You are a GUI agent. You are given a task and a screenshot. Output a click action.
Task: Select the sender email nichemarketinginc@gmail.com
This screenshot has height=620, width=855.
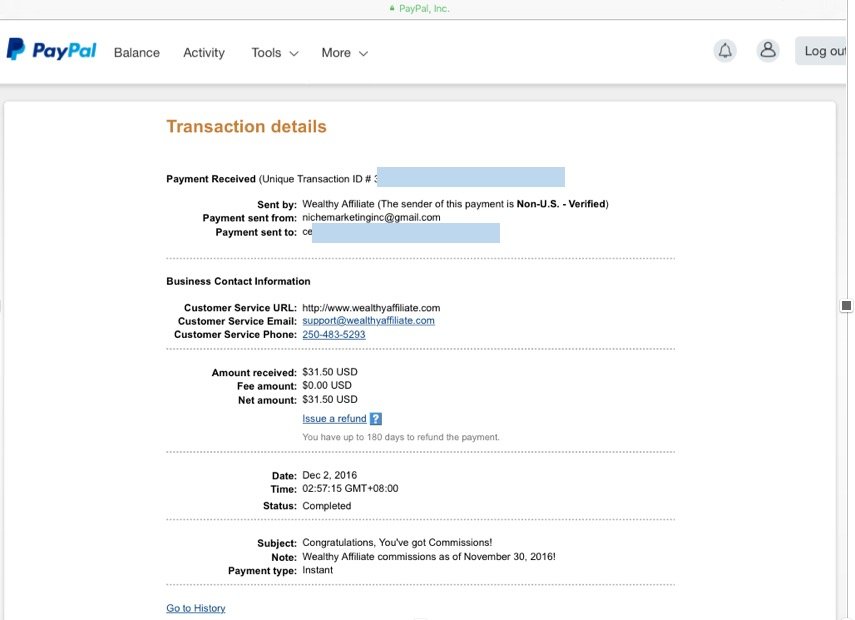(371, 217)
